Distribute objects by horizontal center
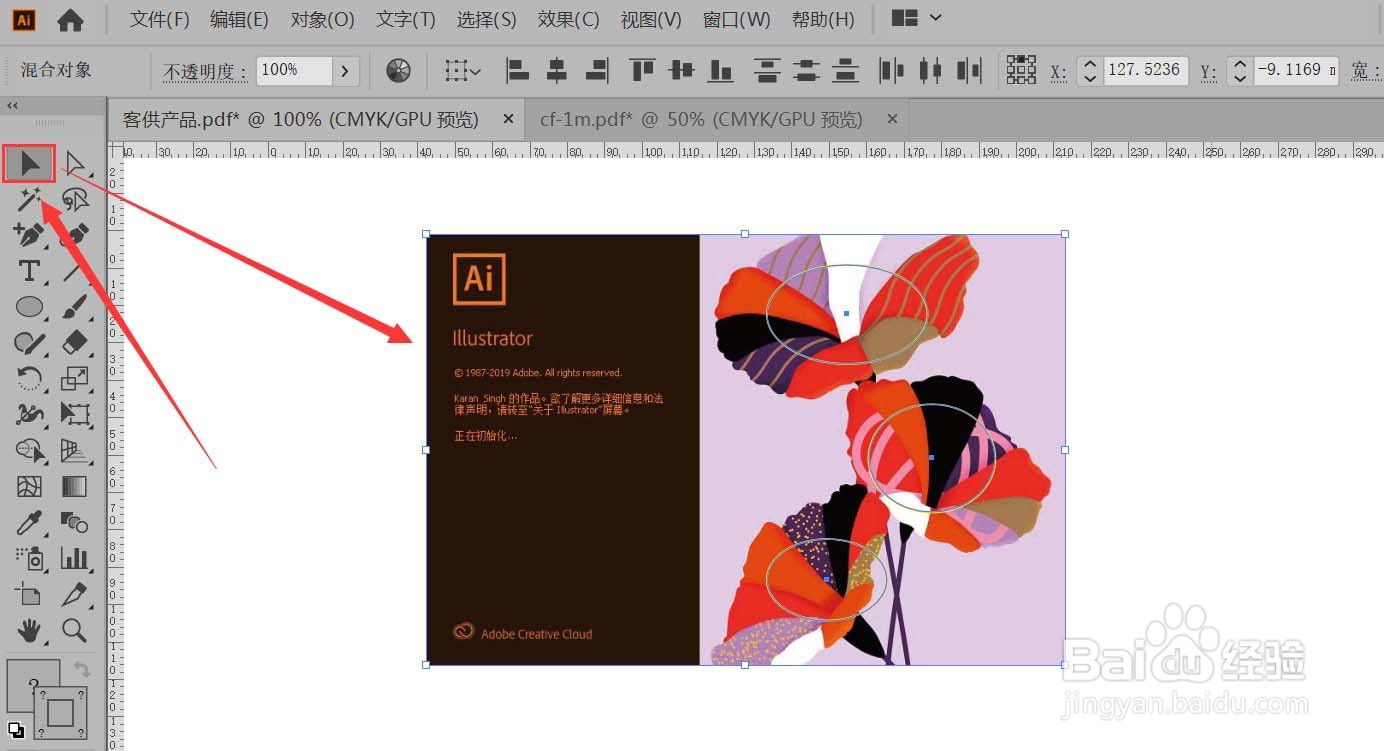1384x751 pixels. click(x=930, y=70)
